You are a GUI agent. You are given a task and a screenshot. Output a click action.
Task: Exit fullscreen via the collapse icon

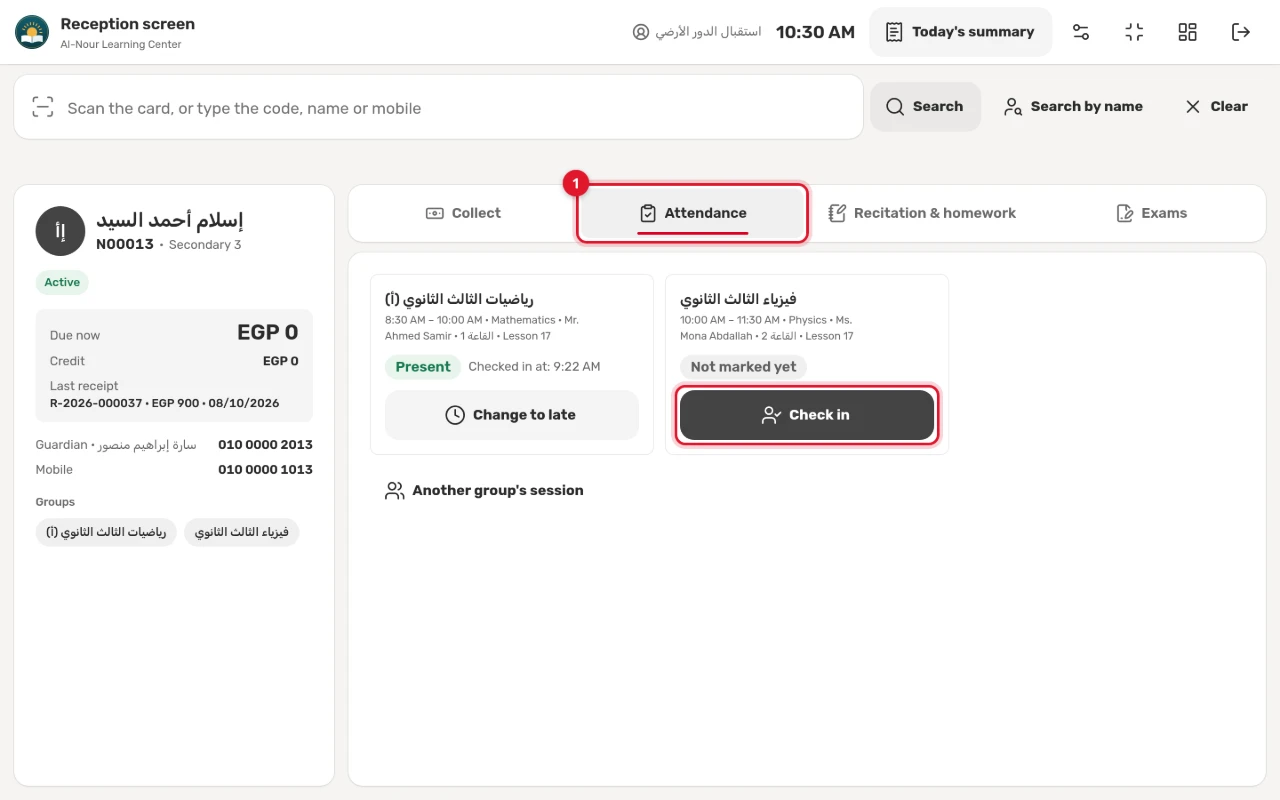[x=1134, y=32]
